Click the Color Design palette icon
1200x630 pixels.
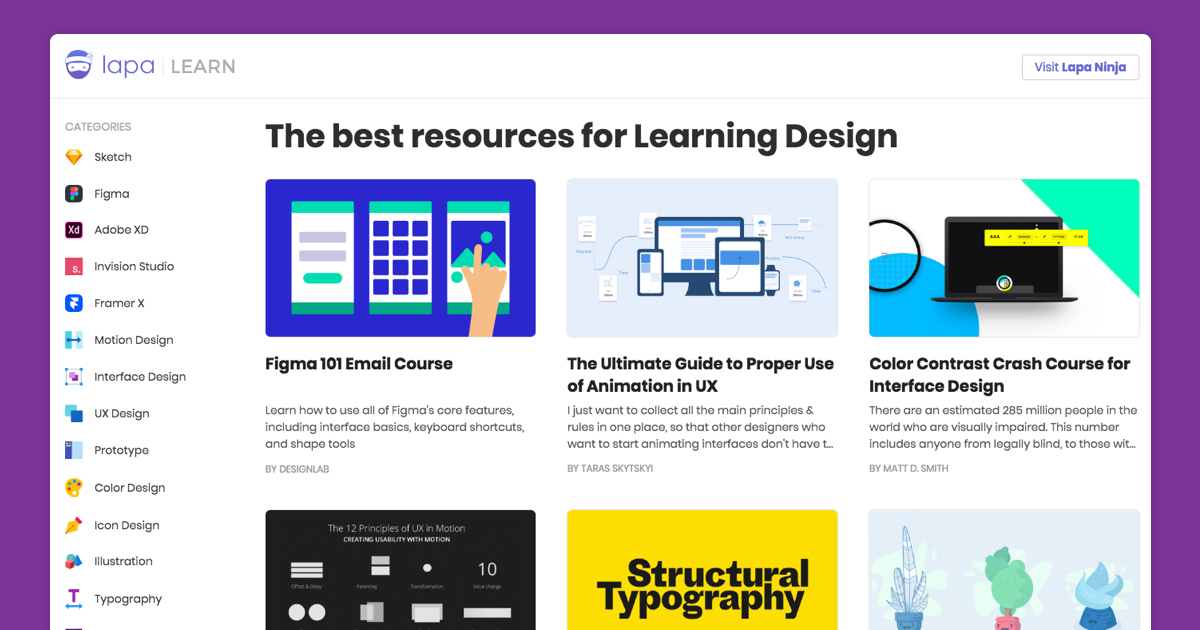point(74,488)
